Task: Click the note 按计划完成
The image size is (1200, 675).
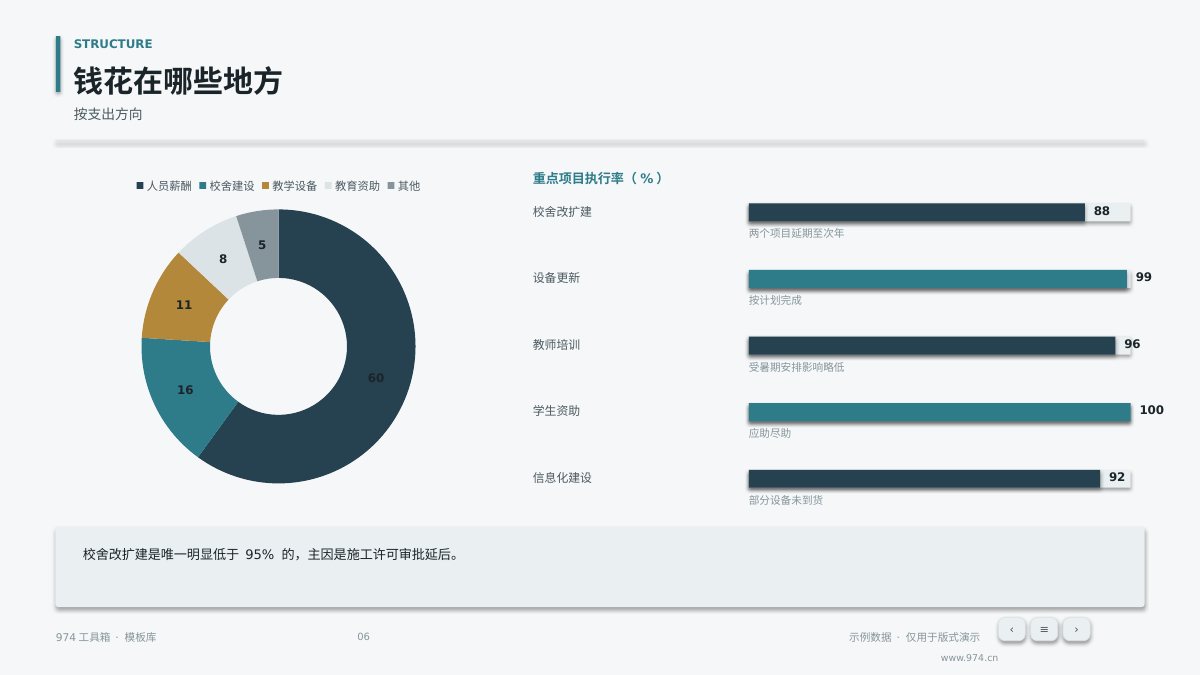Action: (775, 300)
